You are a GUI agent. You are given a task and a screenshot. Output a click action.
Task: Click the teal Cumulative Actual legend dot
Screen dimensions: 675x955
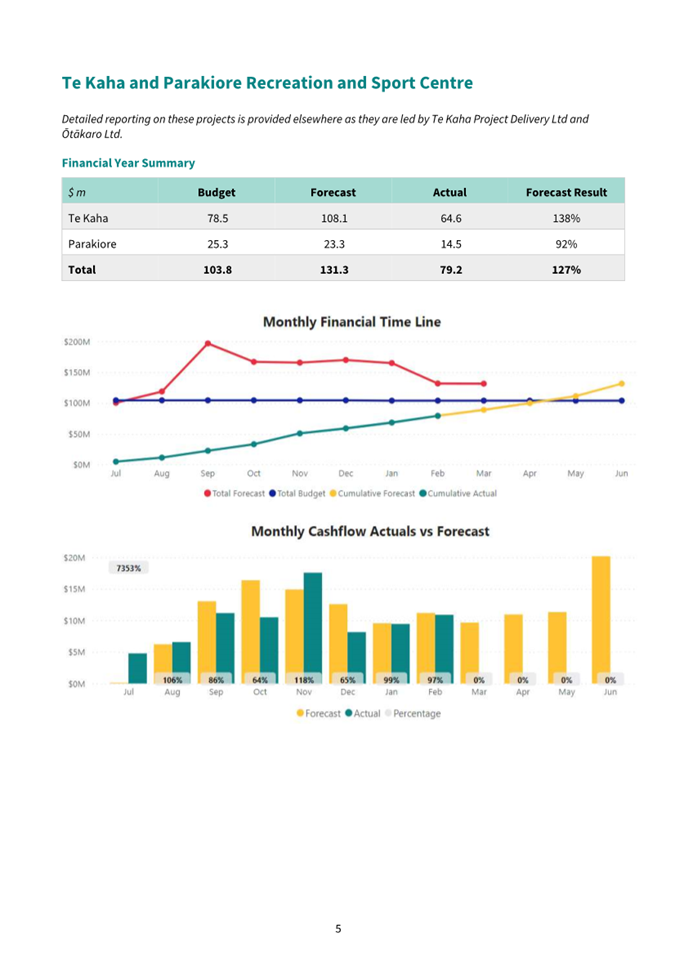point(423,493)
